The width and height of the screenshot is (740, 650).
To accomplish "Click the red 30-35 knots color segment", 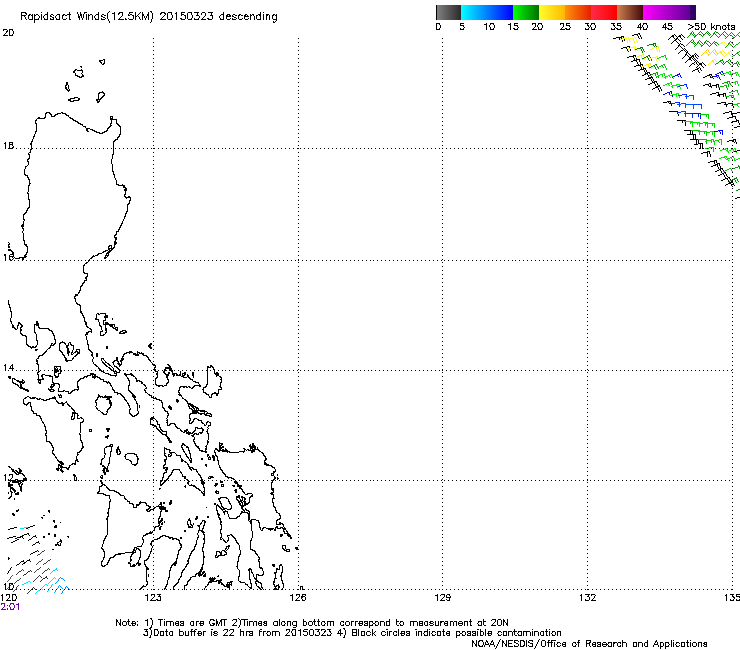I will [x=604, y=13].
